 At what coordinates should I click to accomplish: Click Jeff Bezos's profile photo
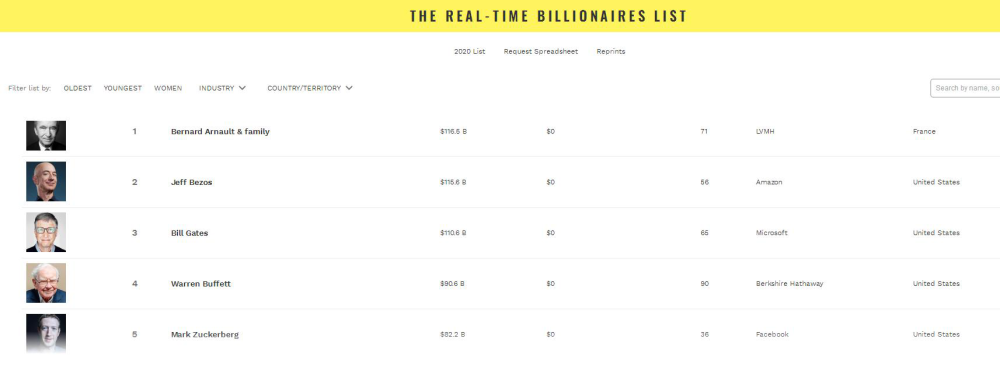pyautogui.click(x=46, y=181)
